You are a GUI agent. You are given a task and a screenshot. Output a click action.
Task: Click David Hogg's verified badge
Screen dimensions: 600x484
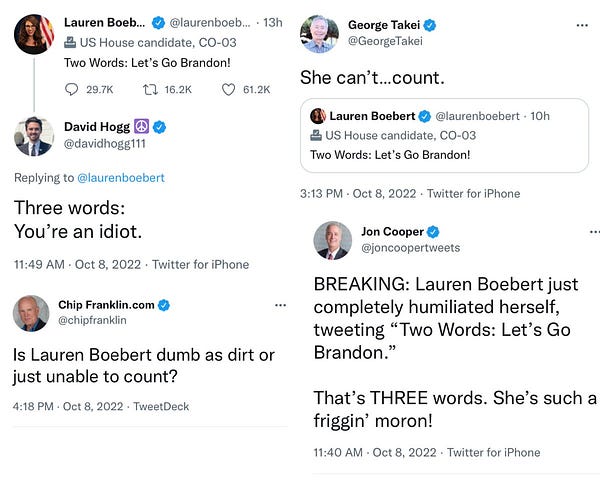(159, 127)
